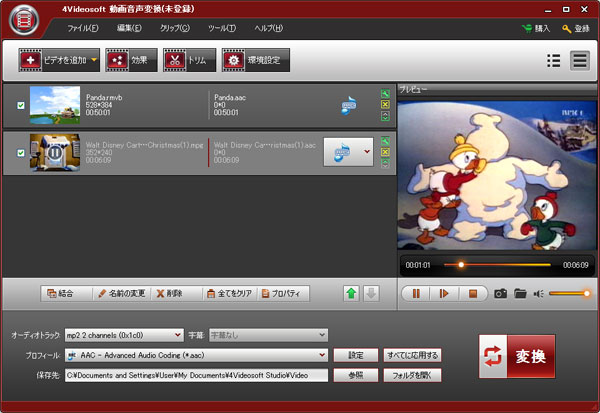Switch to detailed list view icon
The width and height of the screenshot is (600, 413).
coord(580,60)
